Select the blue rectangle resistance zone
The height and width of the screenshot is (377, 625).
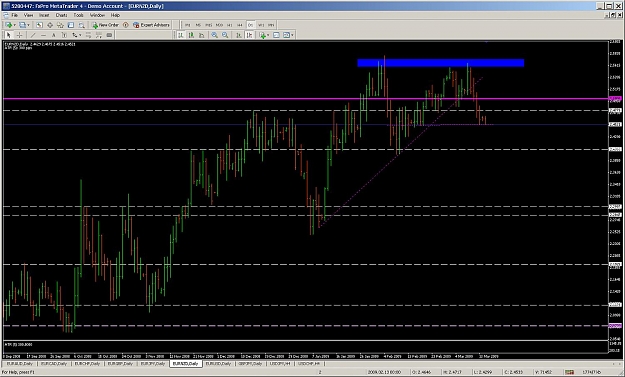(x=440, y=63)
